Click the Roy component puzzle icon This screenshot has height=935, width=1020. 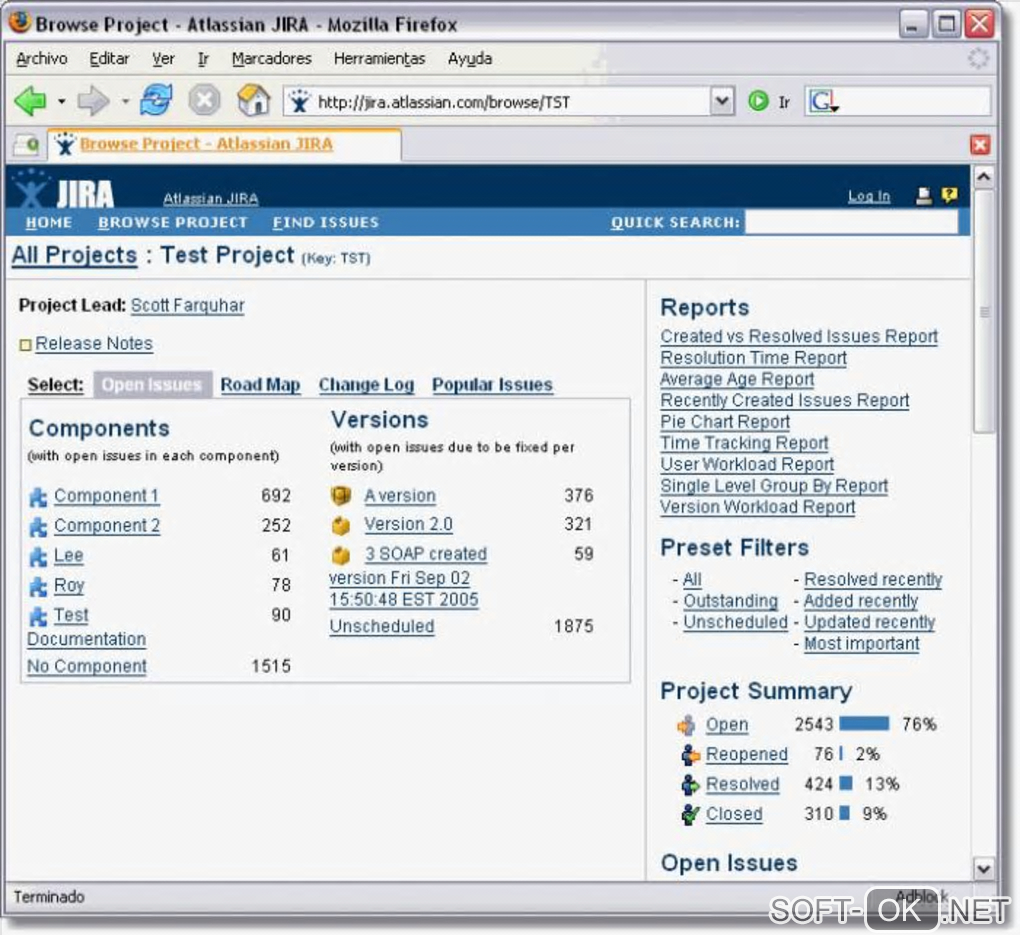[38, 587]
